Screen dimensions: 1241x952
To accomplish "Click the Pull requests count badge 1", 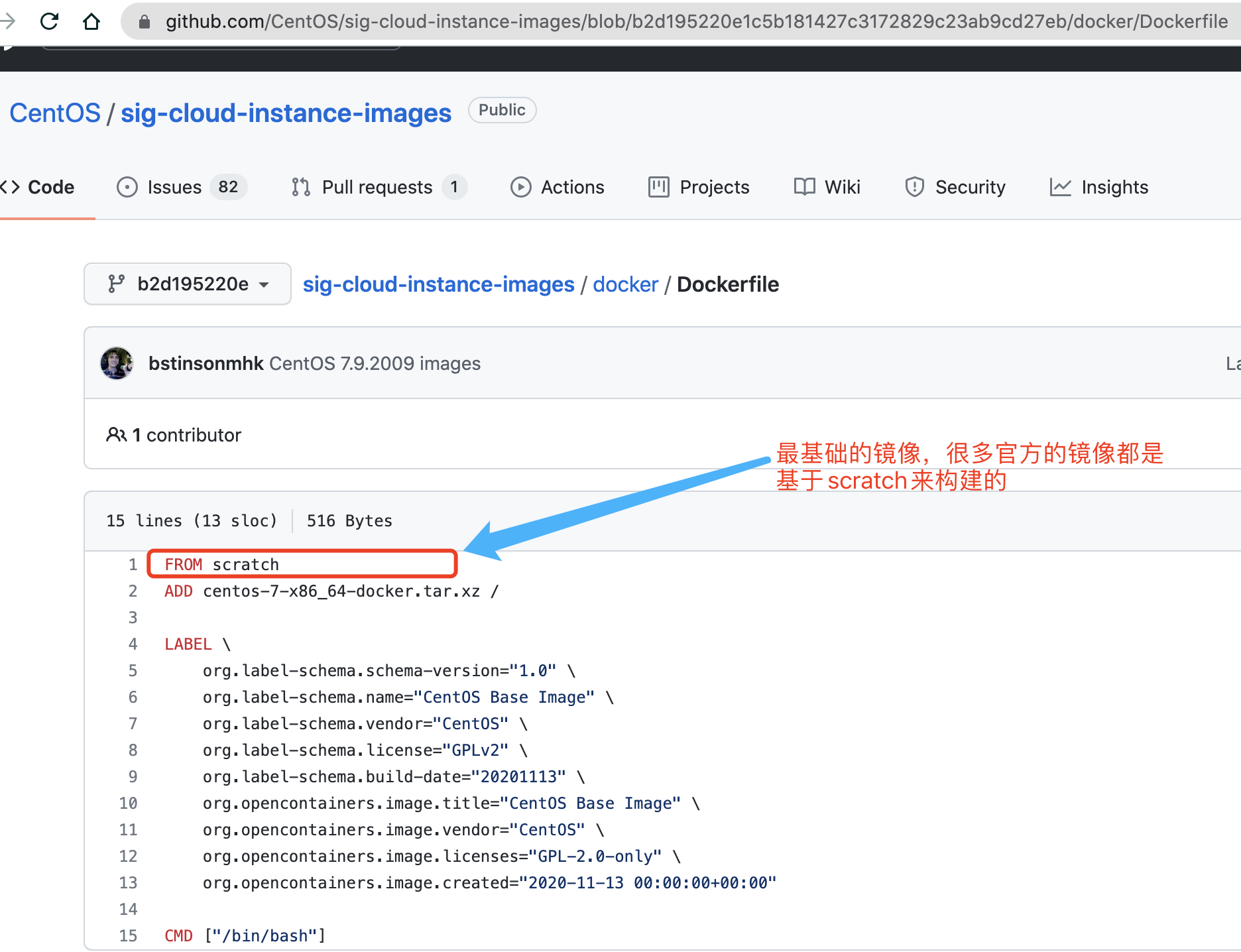I will click(454, 187).
